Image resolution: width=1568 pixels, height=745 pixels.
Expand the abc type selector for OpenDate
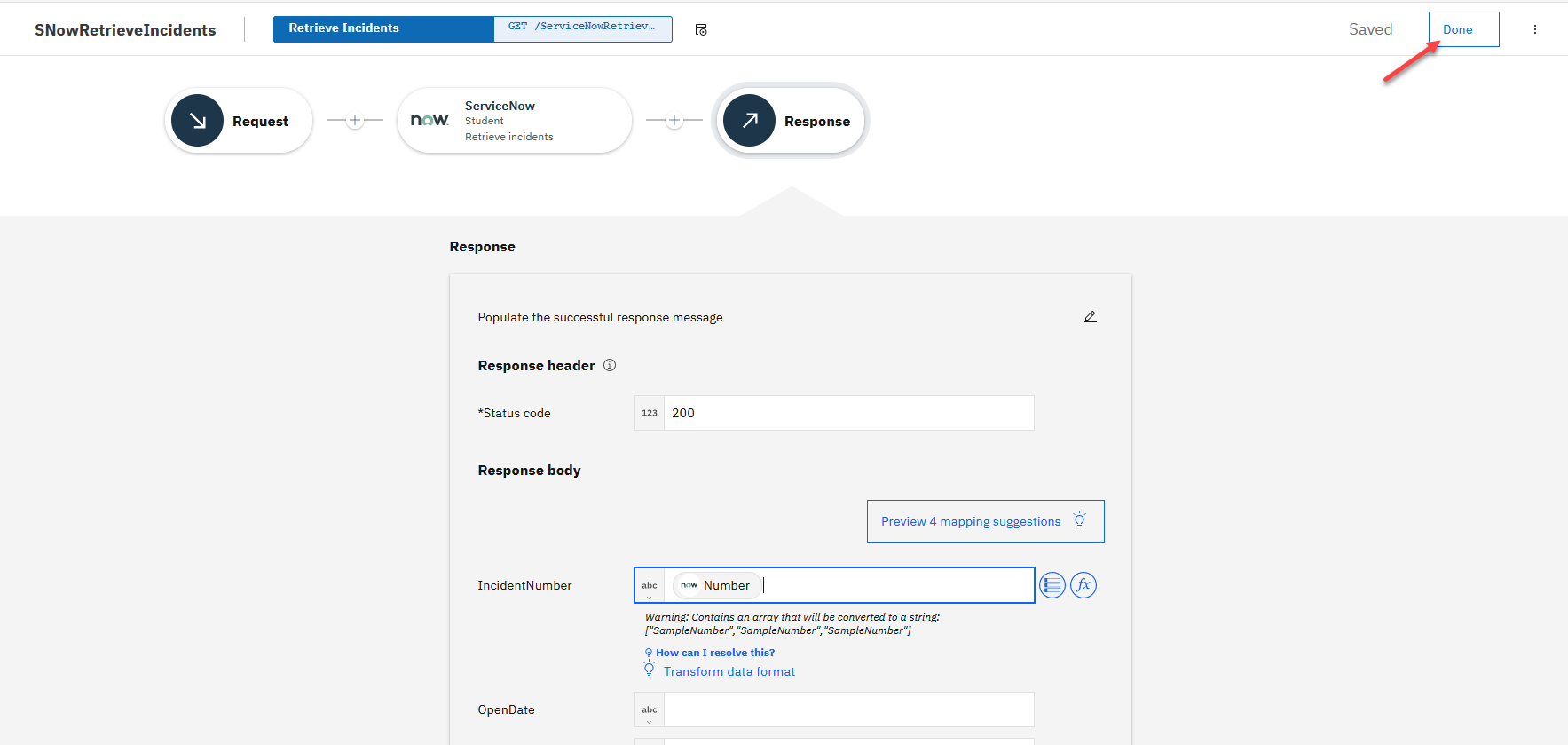(650, 710)
